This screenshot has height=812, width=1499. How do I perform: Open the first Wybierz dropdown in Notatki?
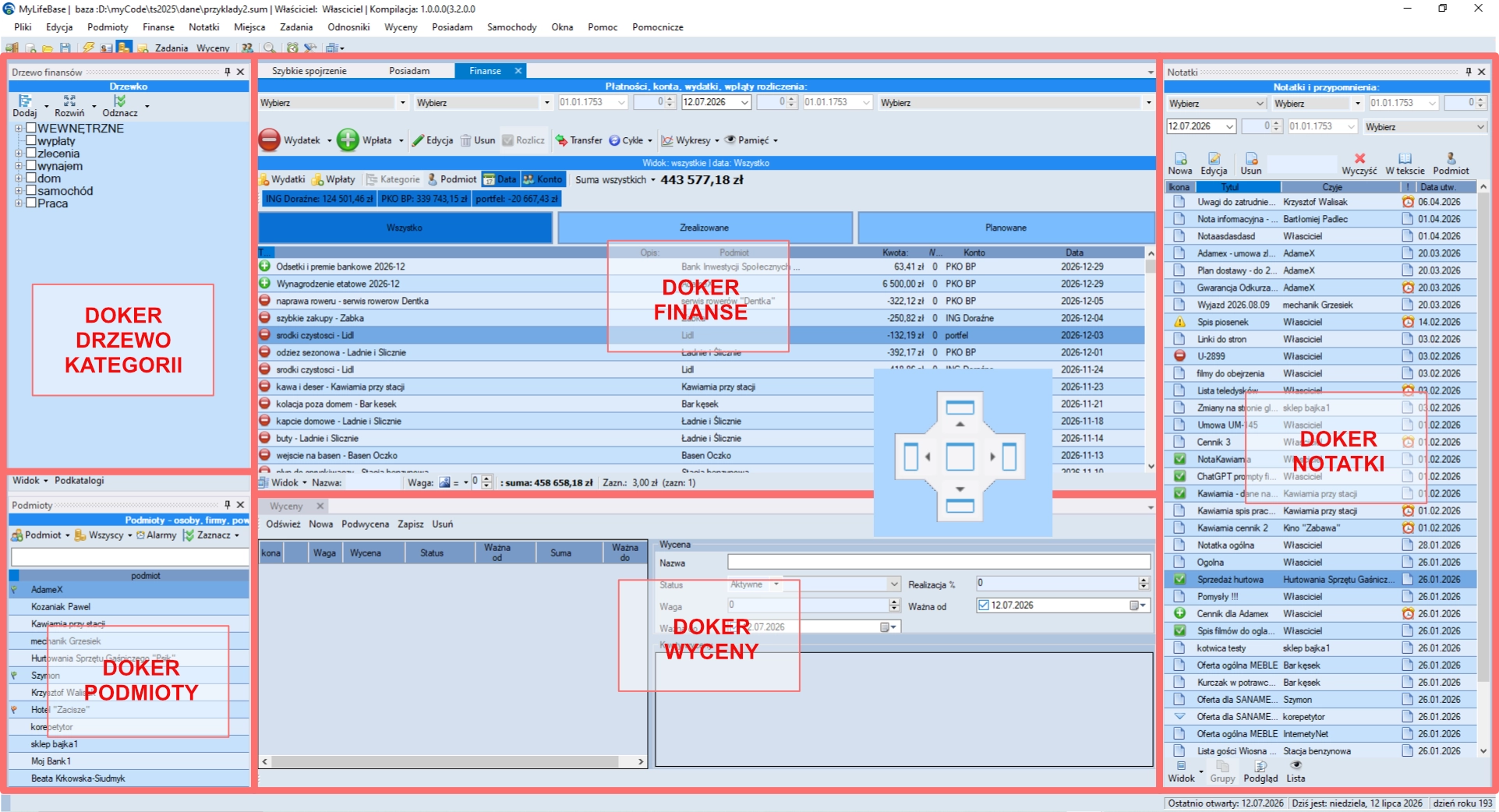[1216, 104]
